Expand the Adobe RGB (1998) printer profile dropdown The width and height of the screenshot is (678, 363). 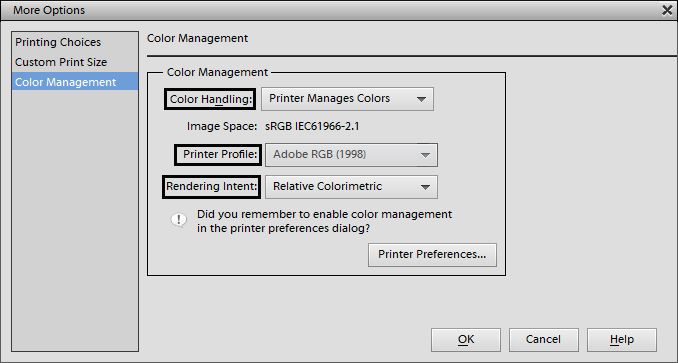point(351,155)
